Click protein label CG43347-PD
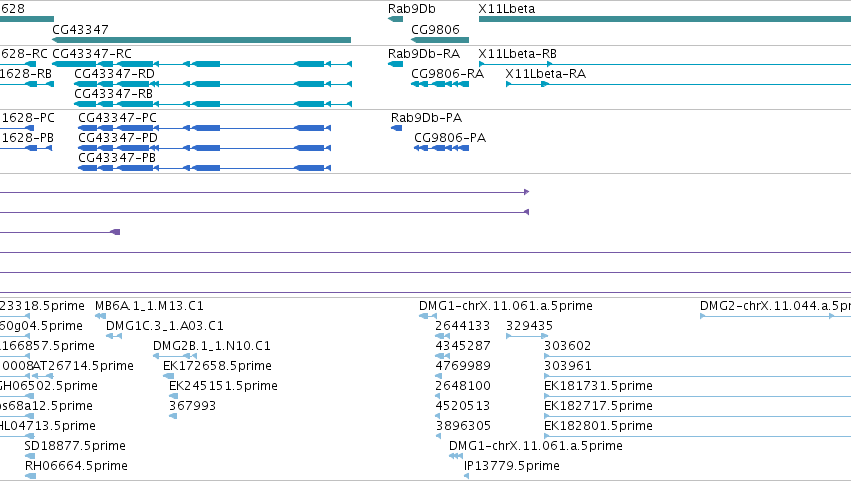 point(118,137)
